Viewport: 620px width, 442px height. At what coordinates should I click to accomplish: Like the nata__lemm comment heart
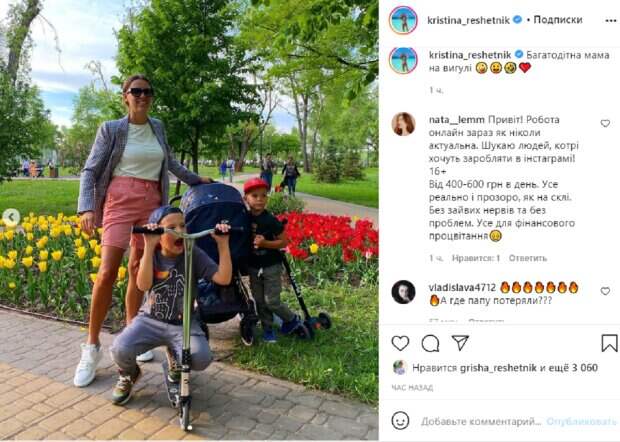point(605,123)
